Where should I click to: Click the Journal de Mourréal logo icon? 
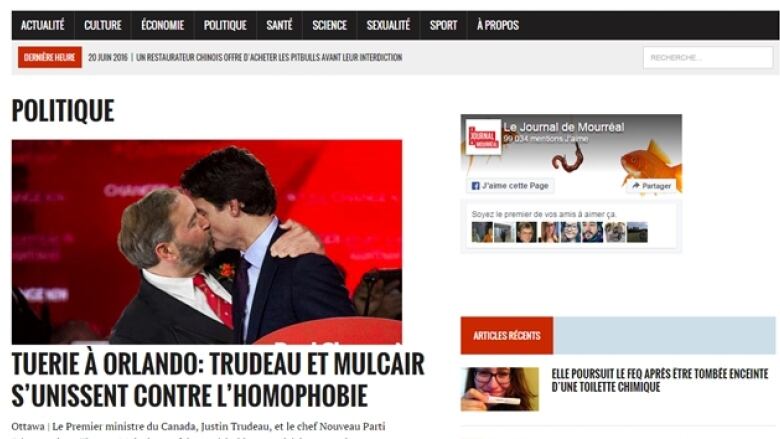(x=484, y=137)
